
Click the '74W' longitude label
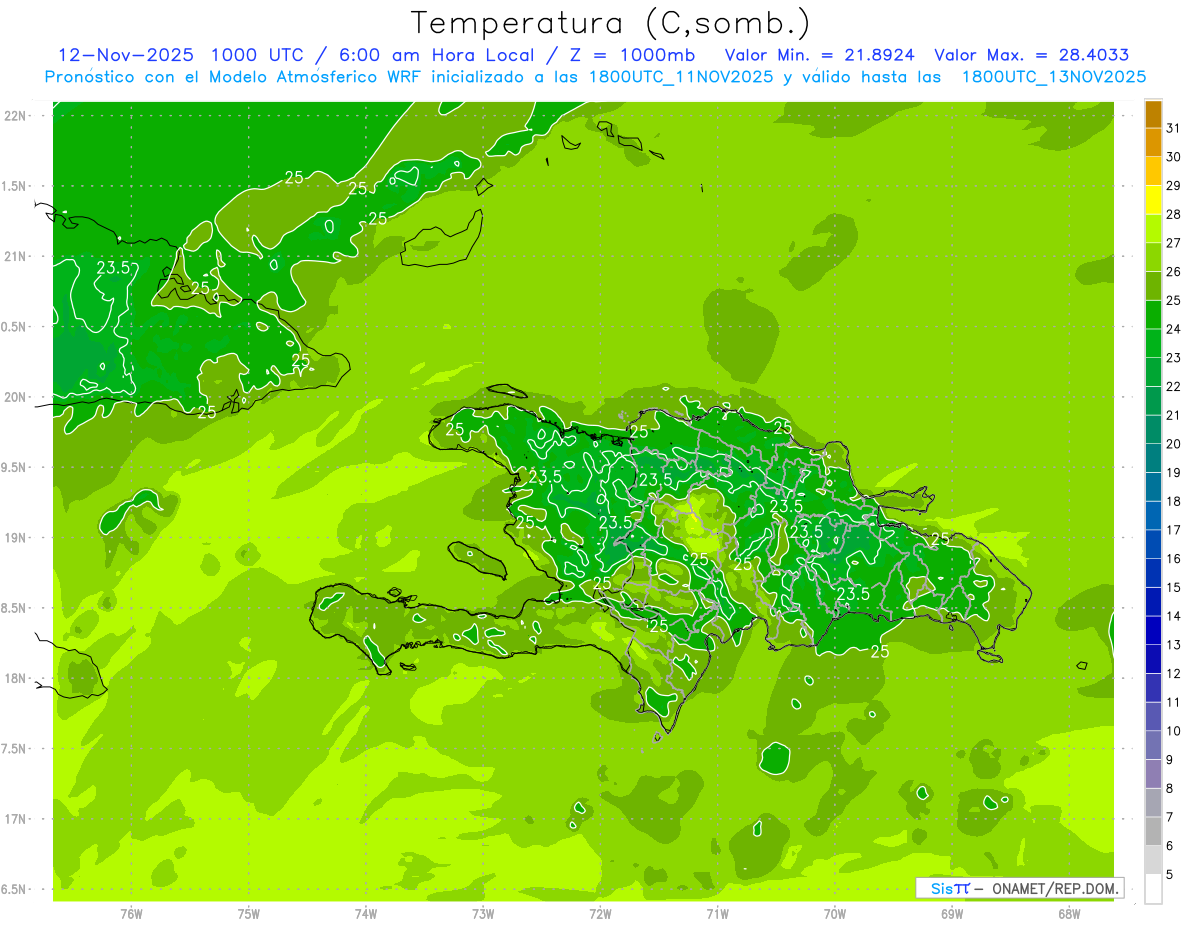pos(366,914)
